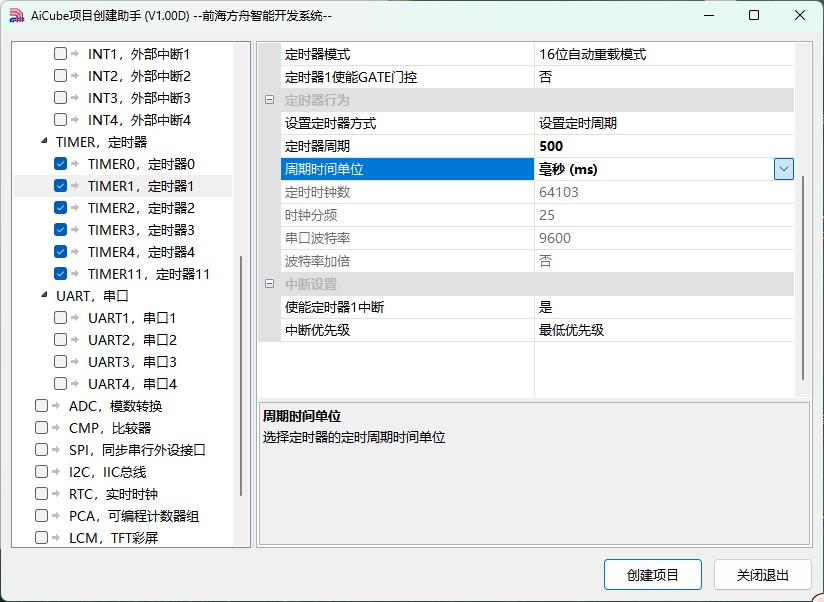Collapse the 定时器行为 property group
This screenshot has width=824, height=602.
pos(270,100)
